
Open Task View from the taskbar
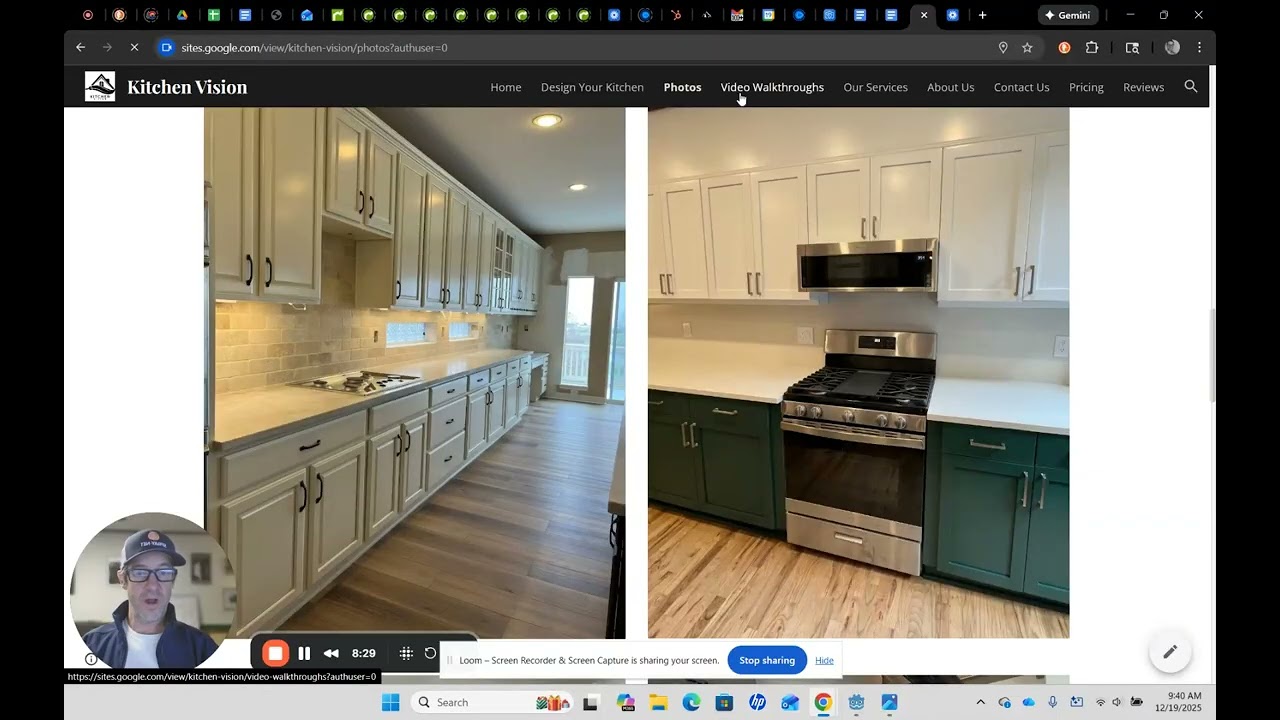590,702
